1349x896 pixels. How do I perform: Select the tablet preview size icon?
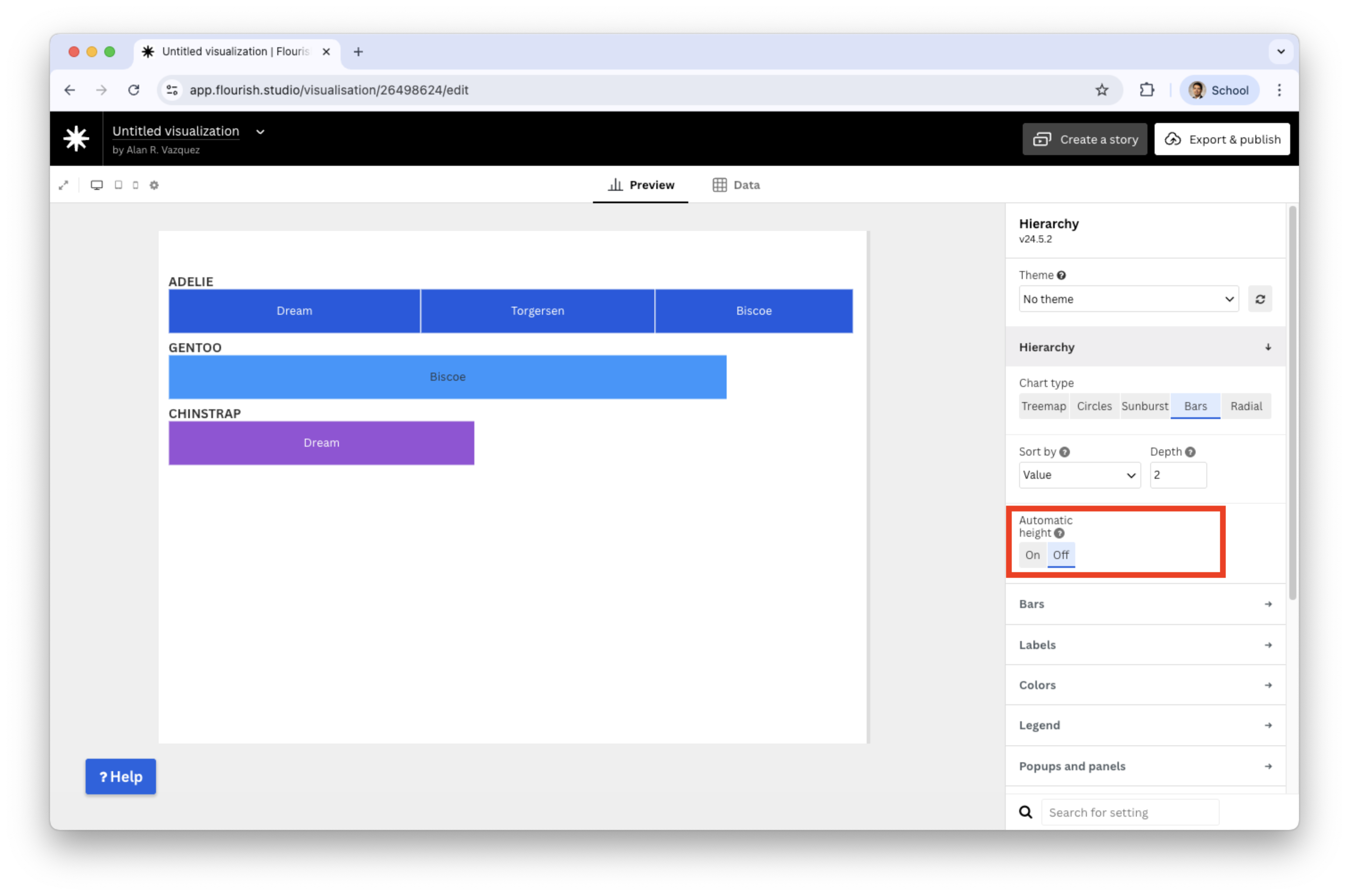pyautogui.click(x=118, y=185)
